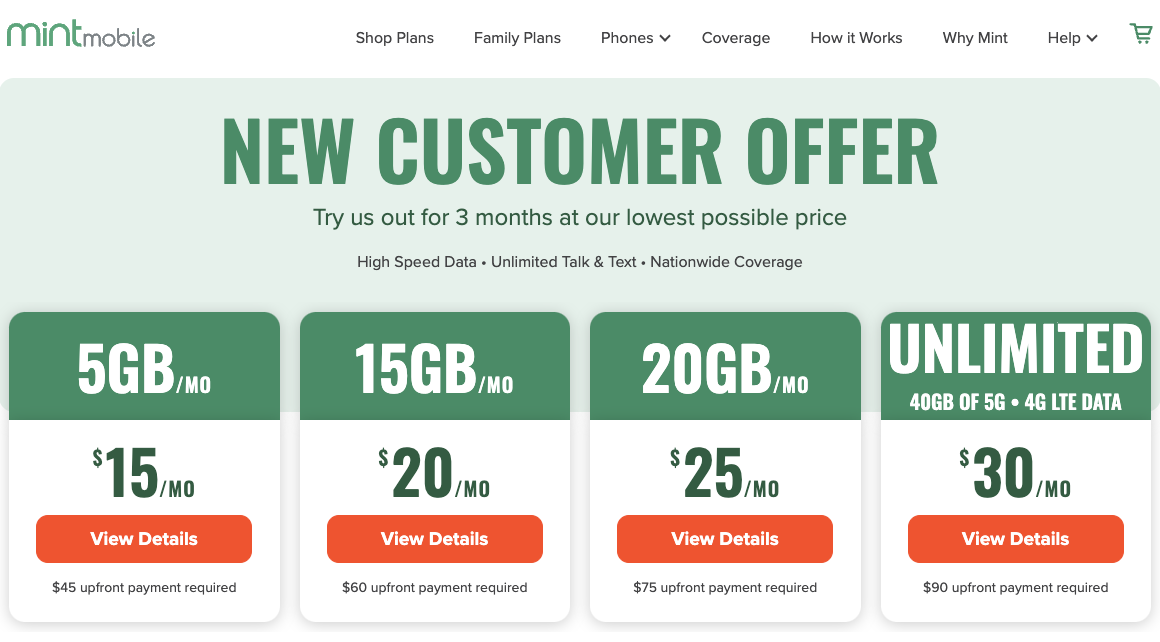Navigate to How it Works
The height and width of the screenshot is (642, 1160).
click(x=856, y=38)
